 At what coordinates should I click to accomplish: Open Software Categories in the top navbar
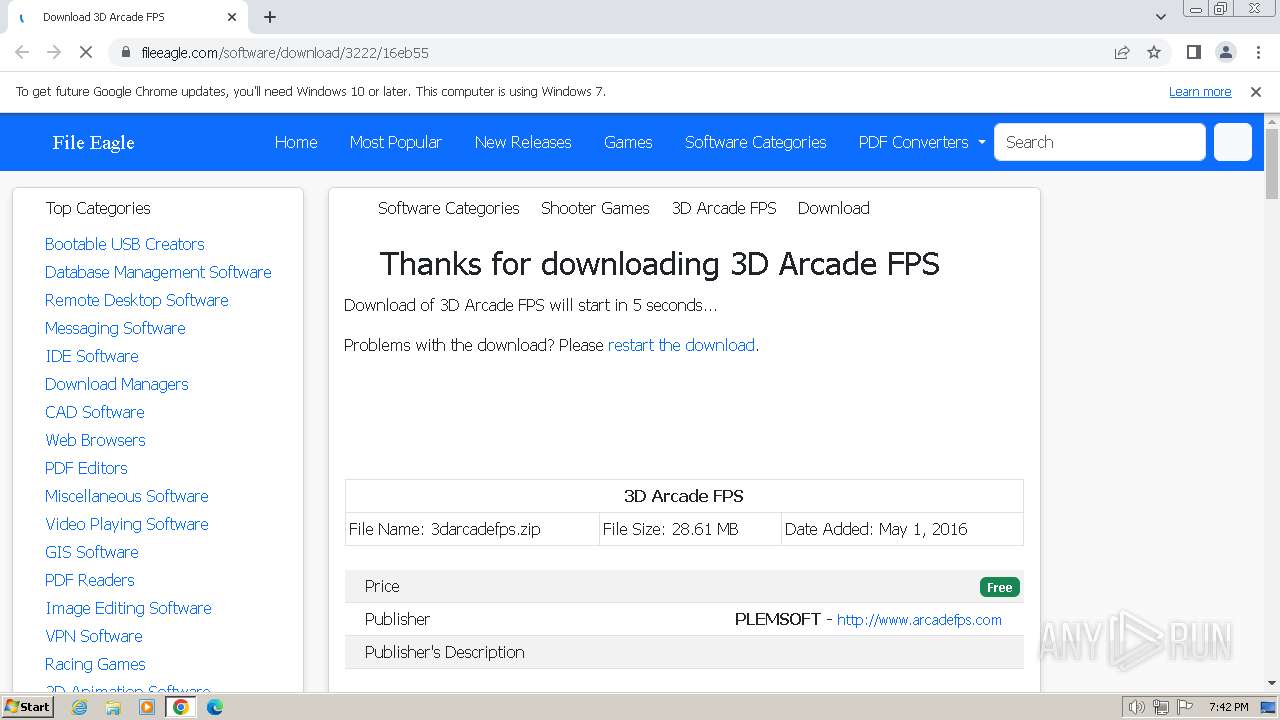coord(756,142)
